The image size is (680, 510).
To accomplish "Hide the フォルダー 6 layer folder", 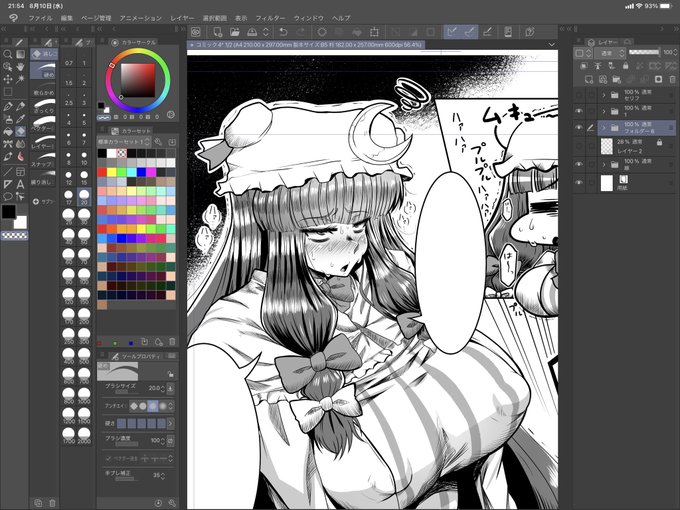I will pyautogui.click(x=579, y=128).
